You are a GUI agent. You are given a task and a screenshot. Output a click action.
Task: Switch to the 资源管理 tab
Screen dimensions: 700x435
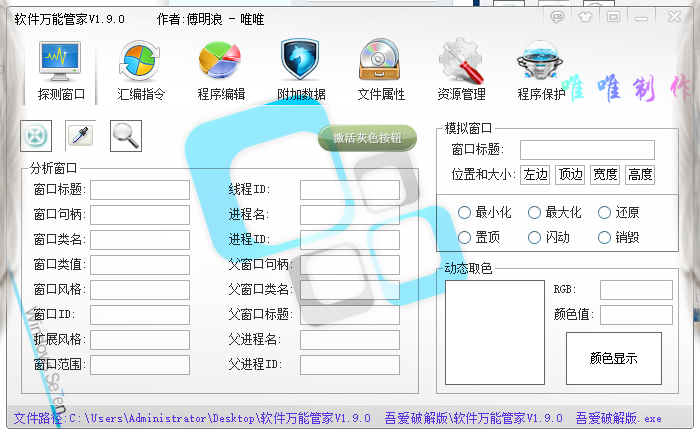pos(461,70)
